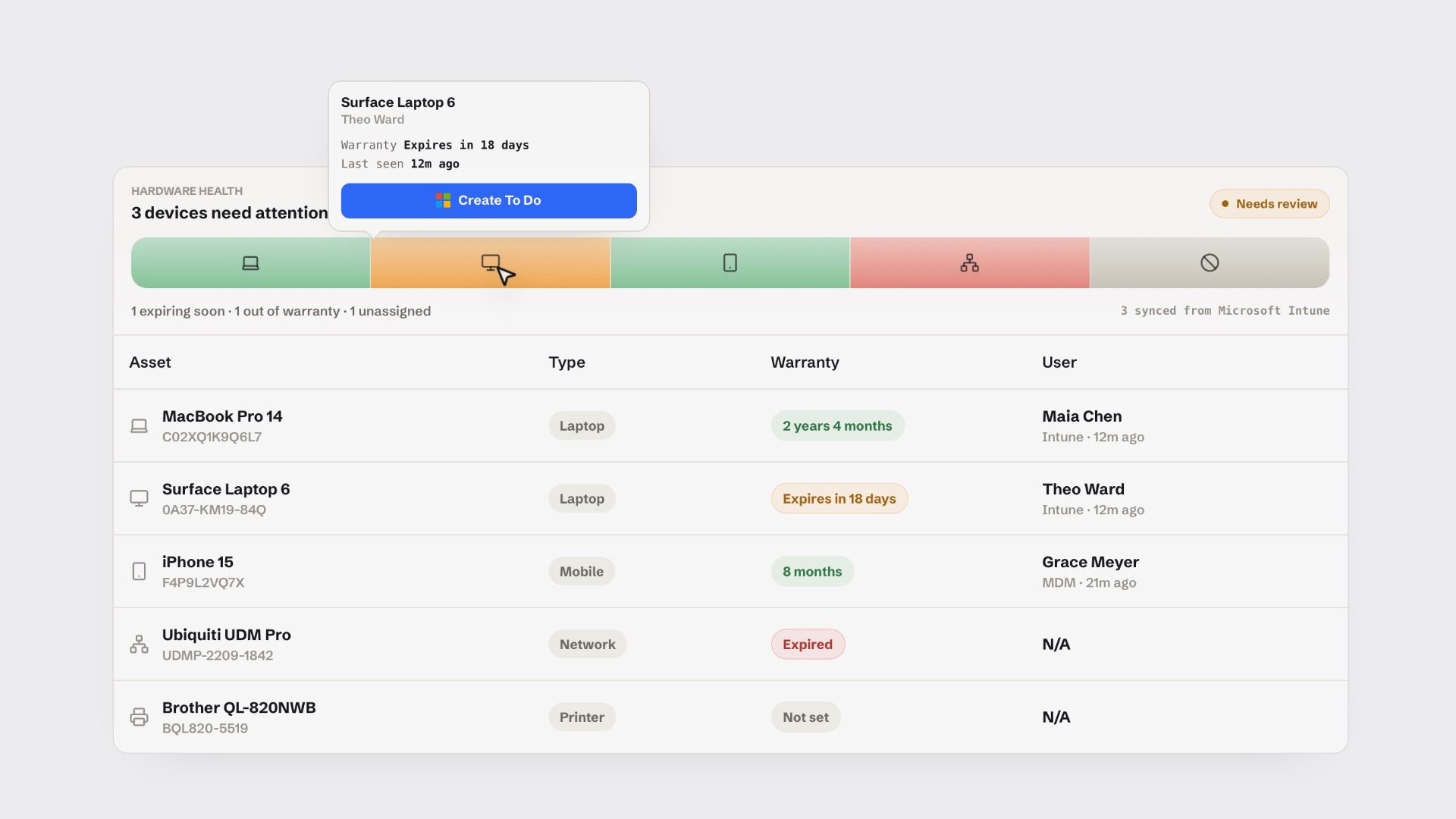Open the iPhone 15 asset name
The height and width of the screenshot is (819, 1456).
click(x=198, y=562)
